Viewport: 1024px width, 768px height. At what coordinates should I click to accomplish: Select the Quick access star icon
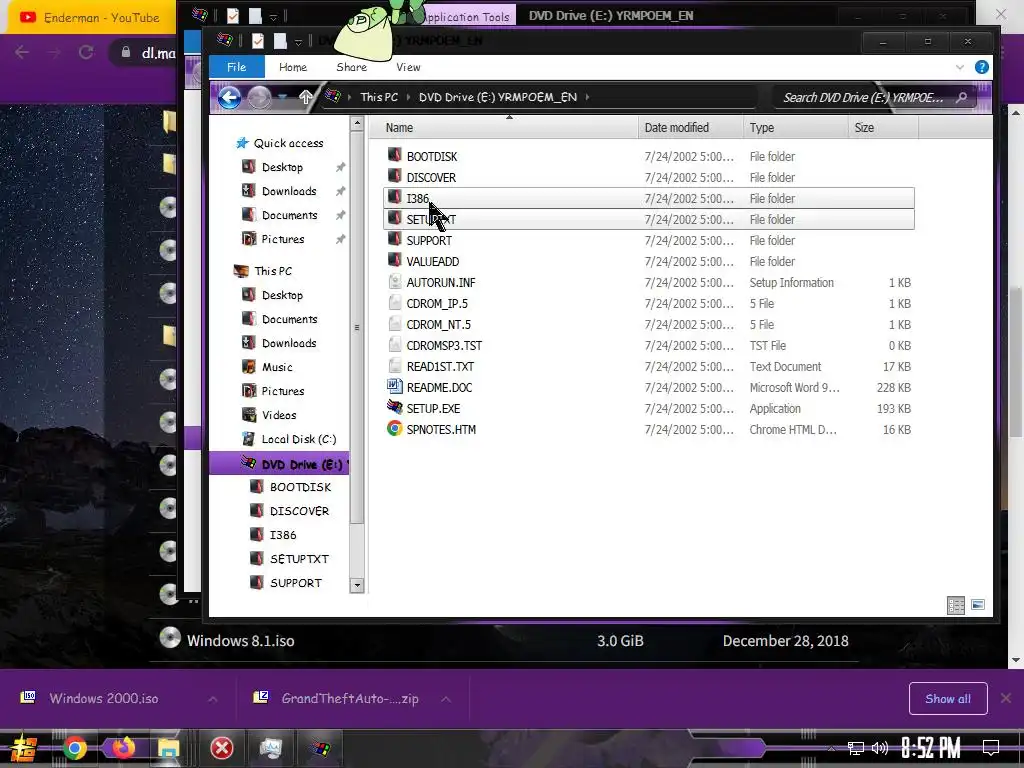click(242, 143)
